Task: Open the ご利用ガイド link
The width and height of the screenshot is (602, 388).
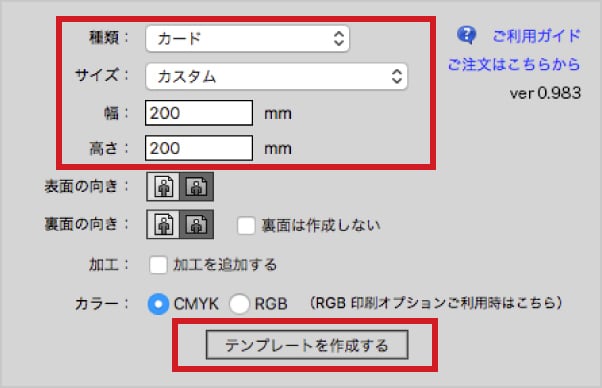Action: [x=537, y=36]
